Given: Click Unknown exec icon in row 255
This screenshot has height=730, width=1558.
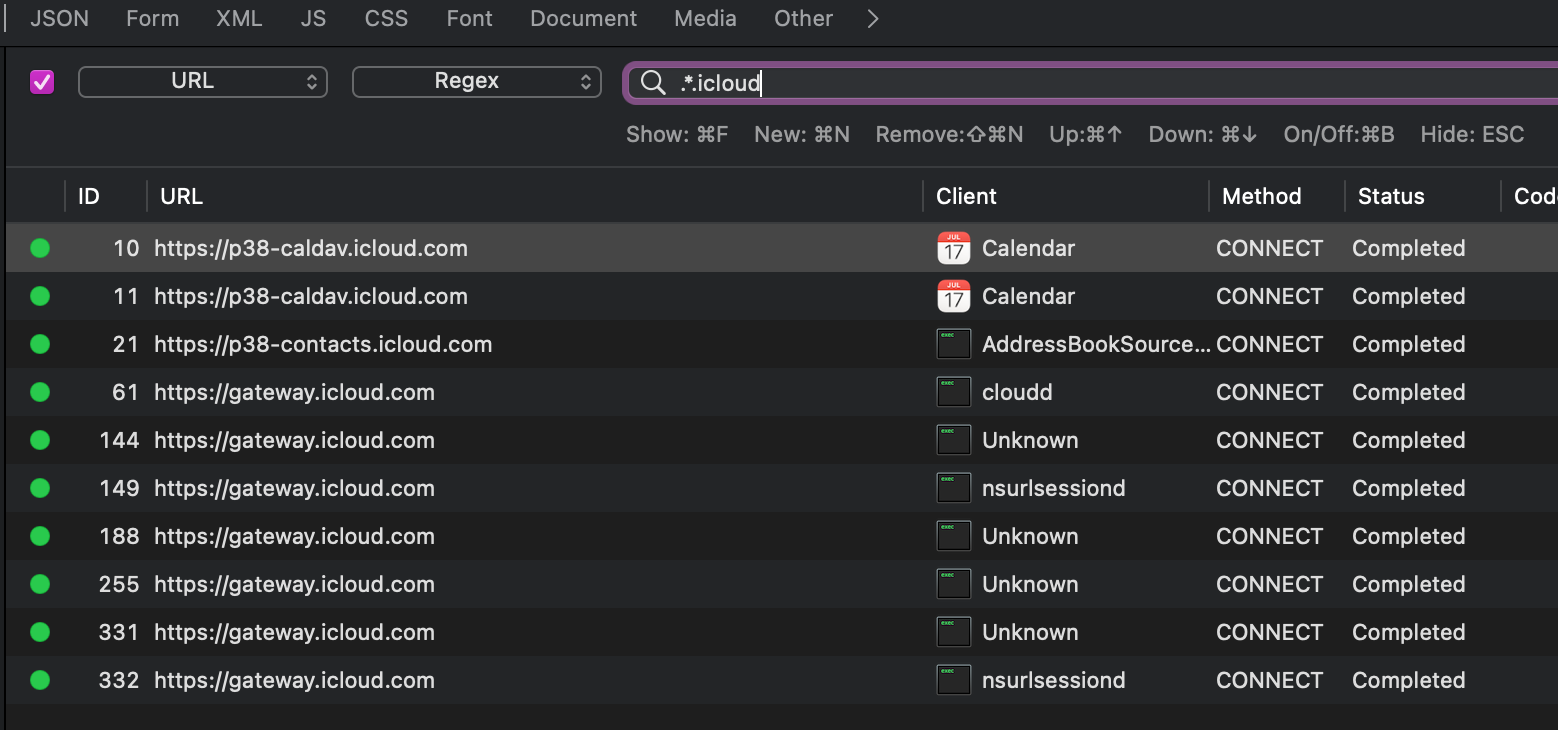Looking at the screenshot, I should (x=954, y=584).
